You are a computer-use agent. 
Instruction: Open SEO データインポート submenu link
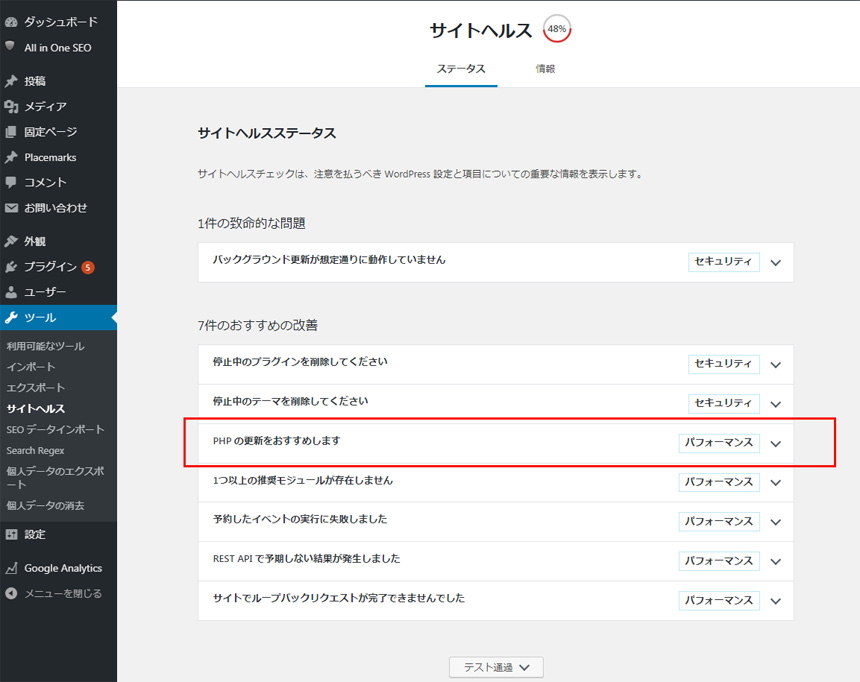coord(55,430)
